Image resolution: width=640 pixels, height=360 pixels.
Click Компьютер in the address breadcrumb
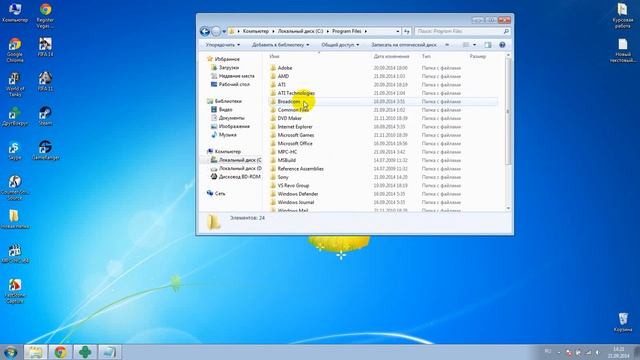coord(256,31)
